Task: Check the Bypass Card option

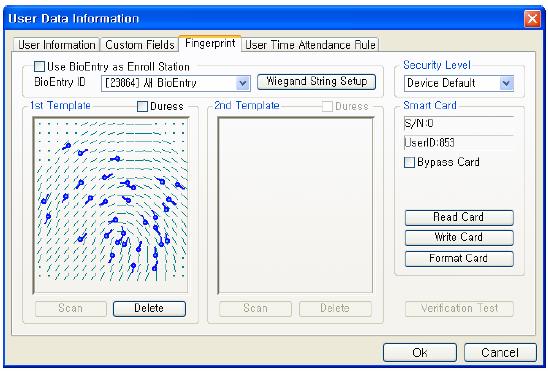Action: coord(409,162)
